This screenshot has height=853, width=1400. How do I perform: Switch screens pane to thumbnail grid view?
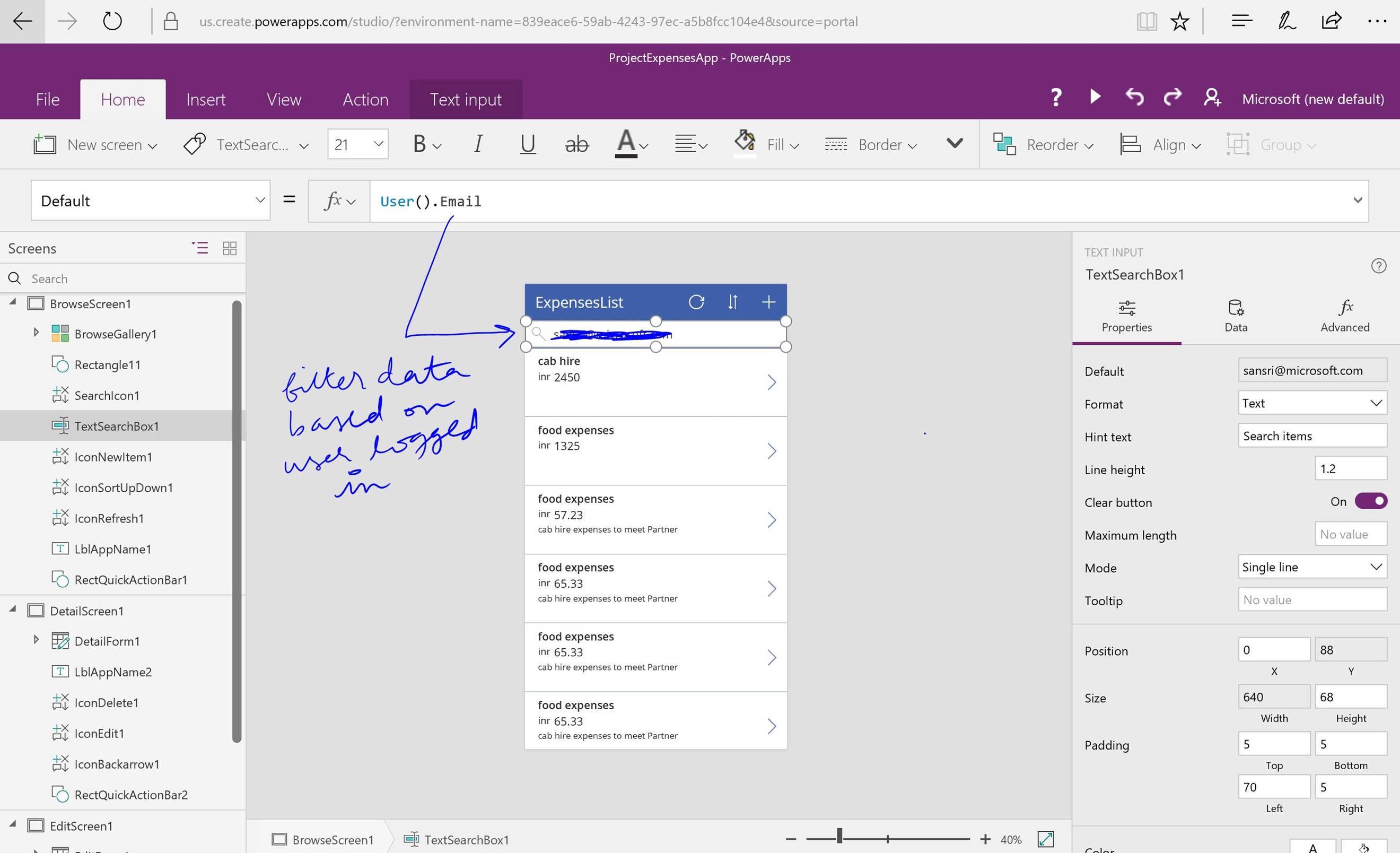coord(230,248)
